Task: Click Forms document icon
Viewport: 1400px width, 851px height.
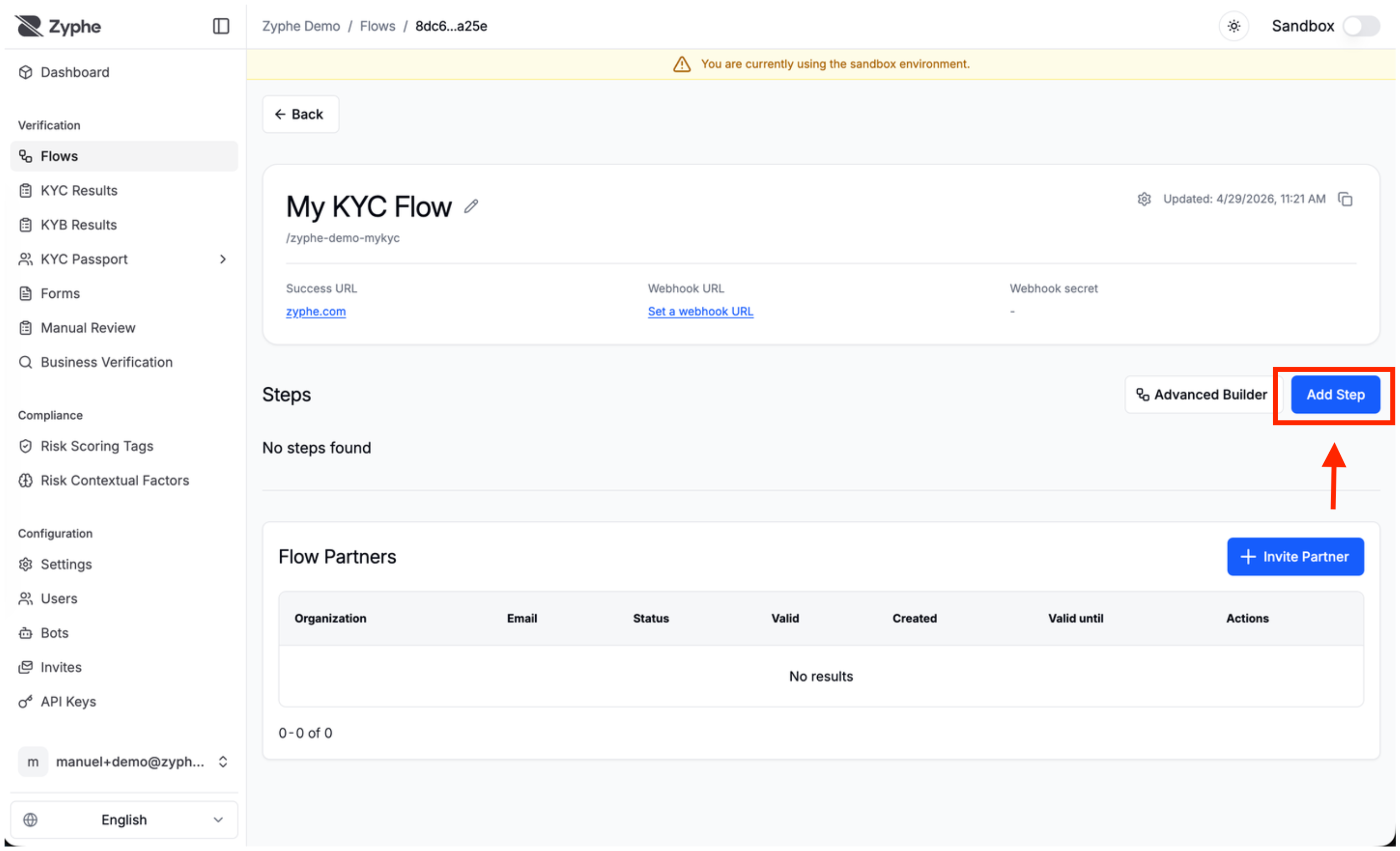Action: tap(26, 294)
